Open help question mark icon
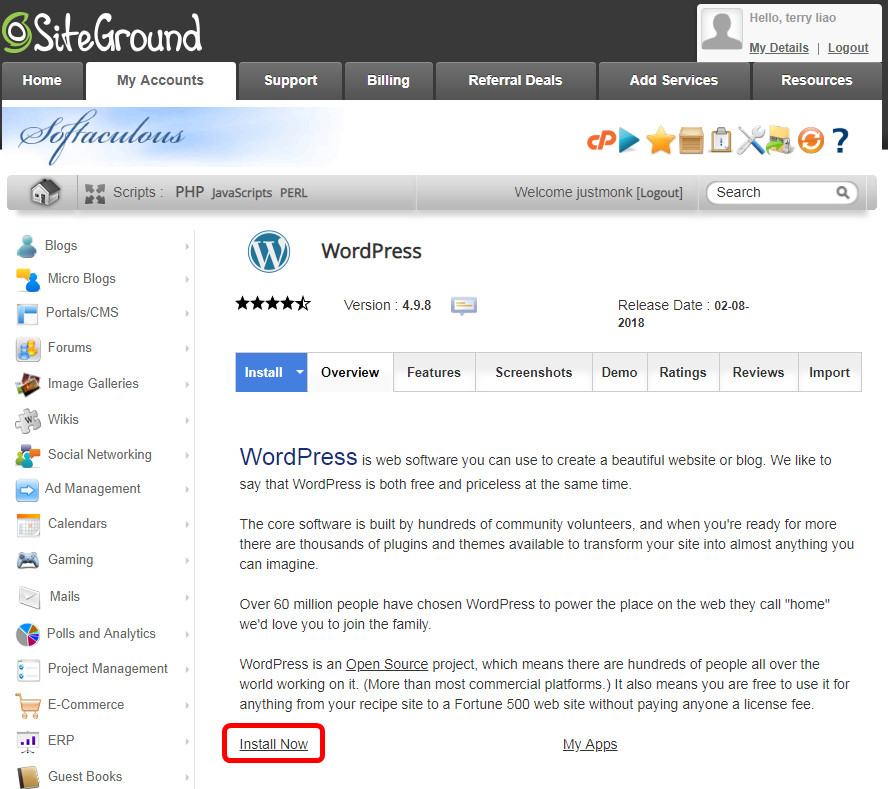This screenshot has height=789, width=888. [840, 140]
